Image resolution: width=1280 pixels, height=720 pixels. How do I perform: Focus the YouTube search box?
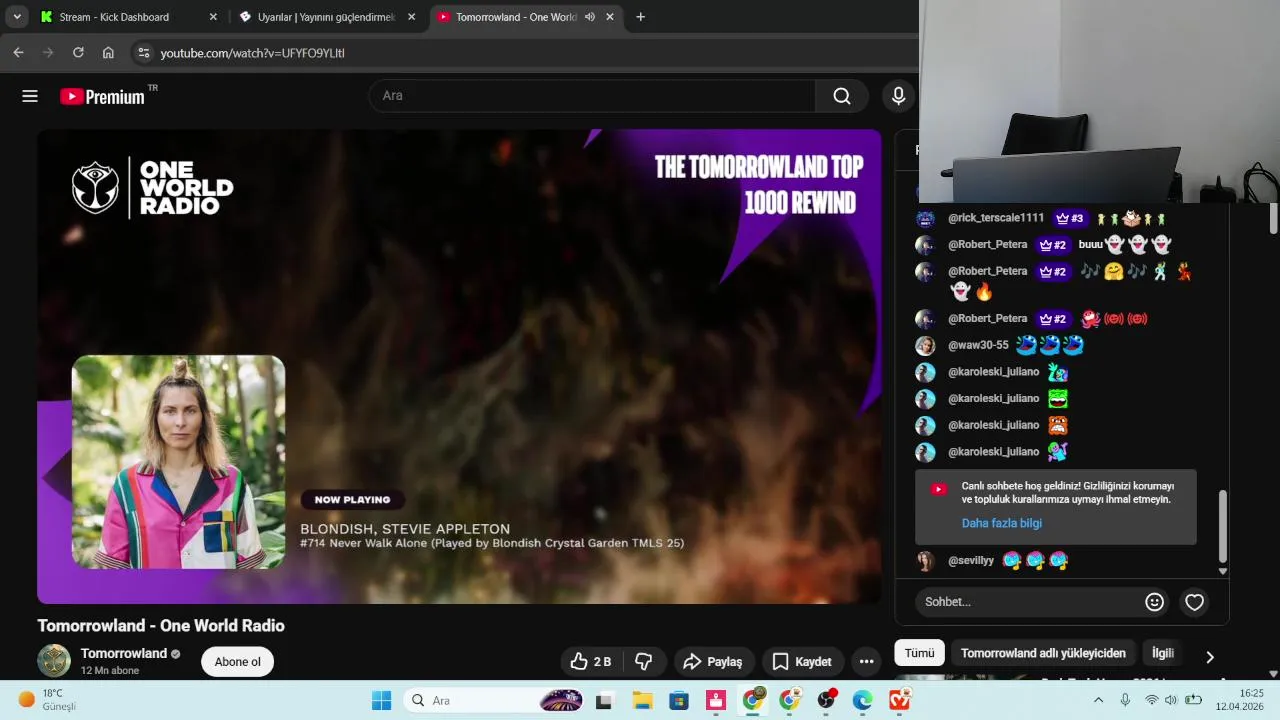coord(592,96)
